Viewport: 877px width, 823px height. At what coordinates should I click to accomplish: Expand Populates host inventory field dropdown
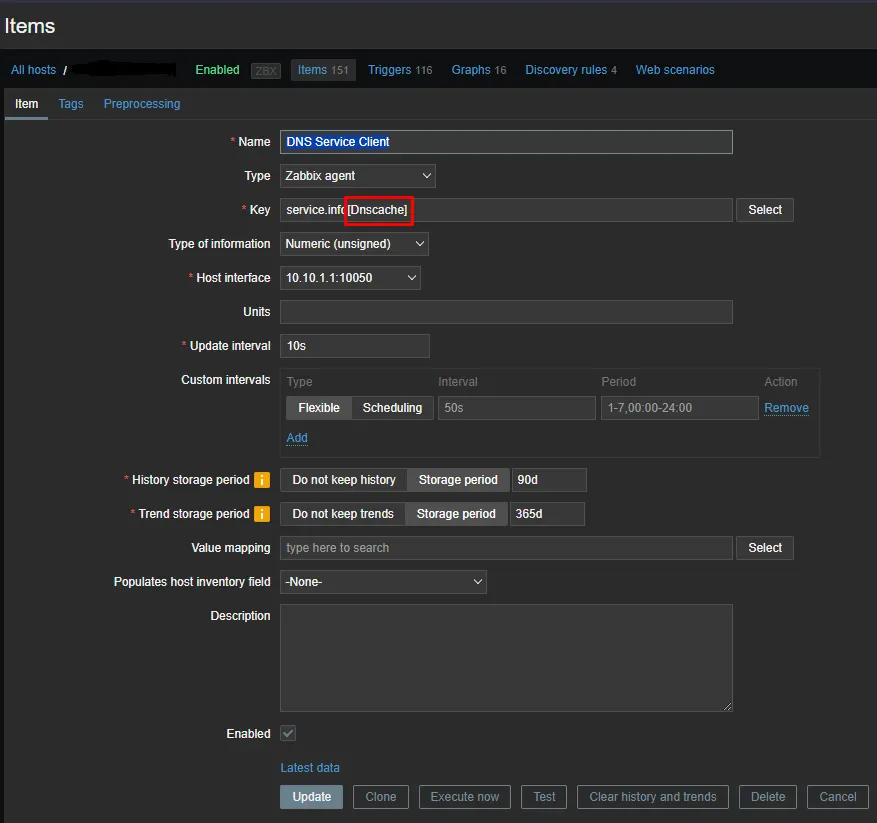click(383, 582)
